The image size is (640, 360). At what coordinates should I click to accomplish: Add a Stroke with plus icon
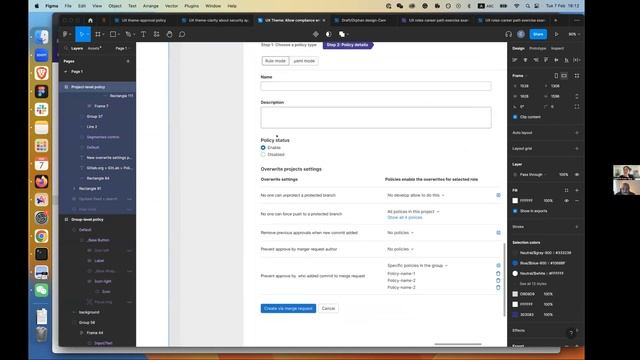point(577,227)
